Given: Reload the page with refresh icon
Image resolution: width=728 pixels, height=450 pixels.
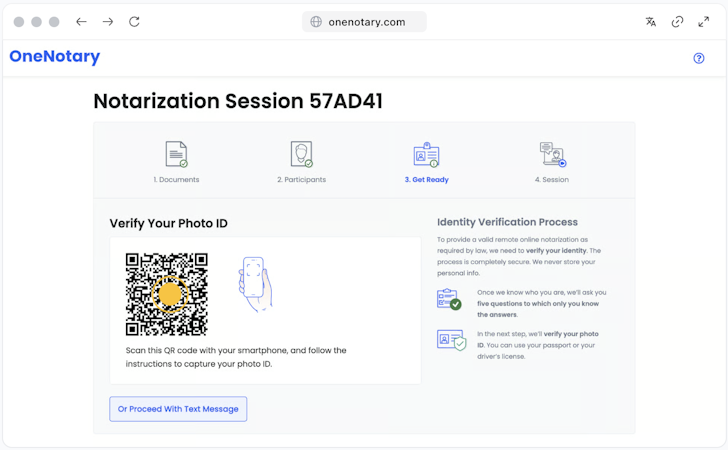Looking at the screenshot, I should [x=135, y=22].
